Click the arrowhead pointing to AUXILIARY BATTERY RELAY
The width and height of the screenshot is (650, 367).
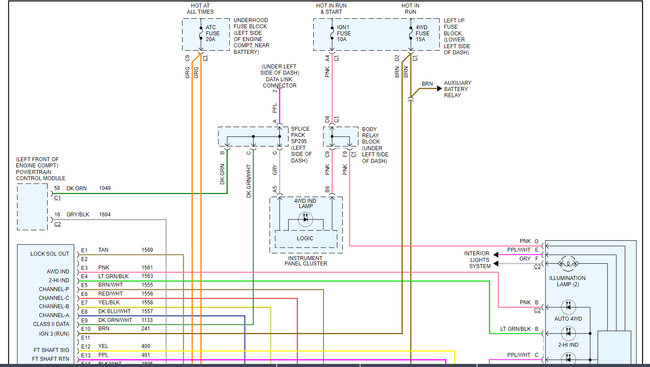click(439, 88)
